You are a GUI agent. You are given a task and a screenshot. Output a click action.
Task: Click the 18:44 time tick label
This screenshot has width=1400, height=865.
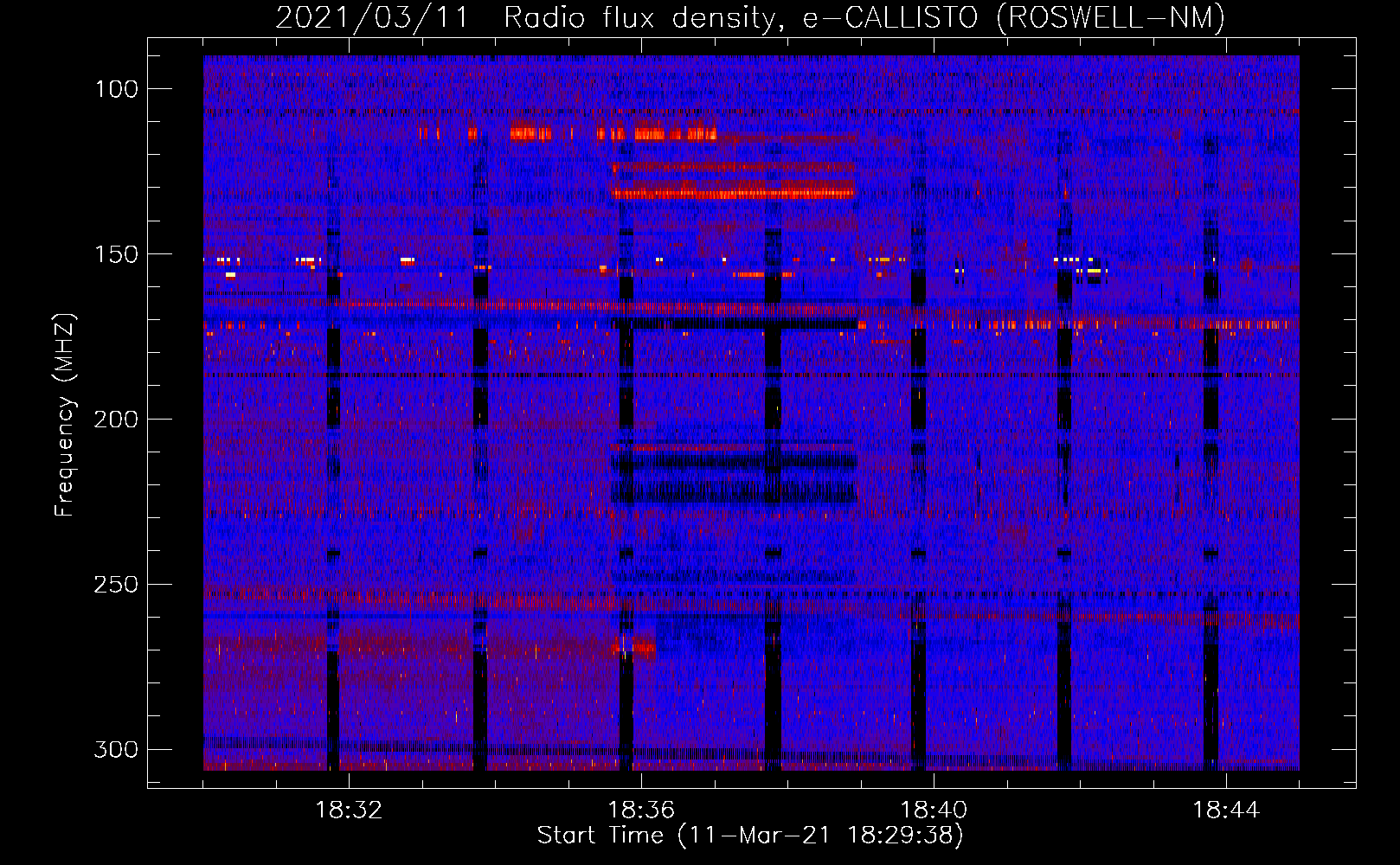point(1226,811)
